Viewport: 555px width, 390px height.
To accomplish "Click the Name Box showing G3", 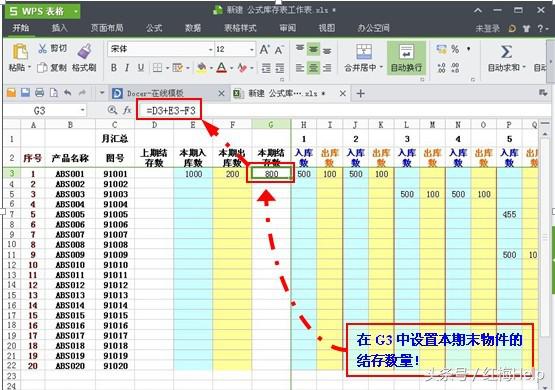I will pos(40,111).
